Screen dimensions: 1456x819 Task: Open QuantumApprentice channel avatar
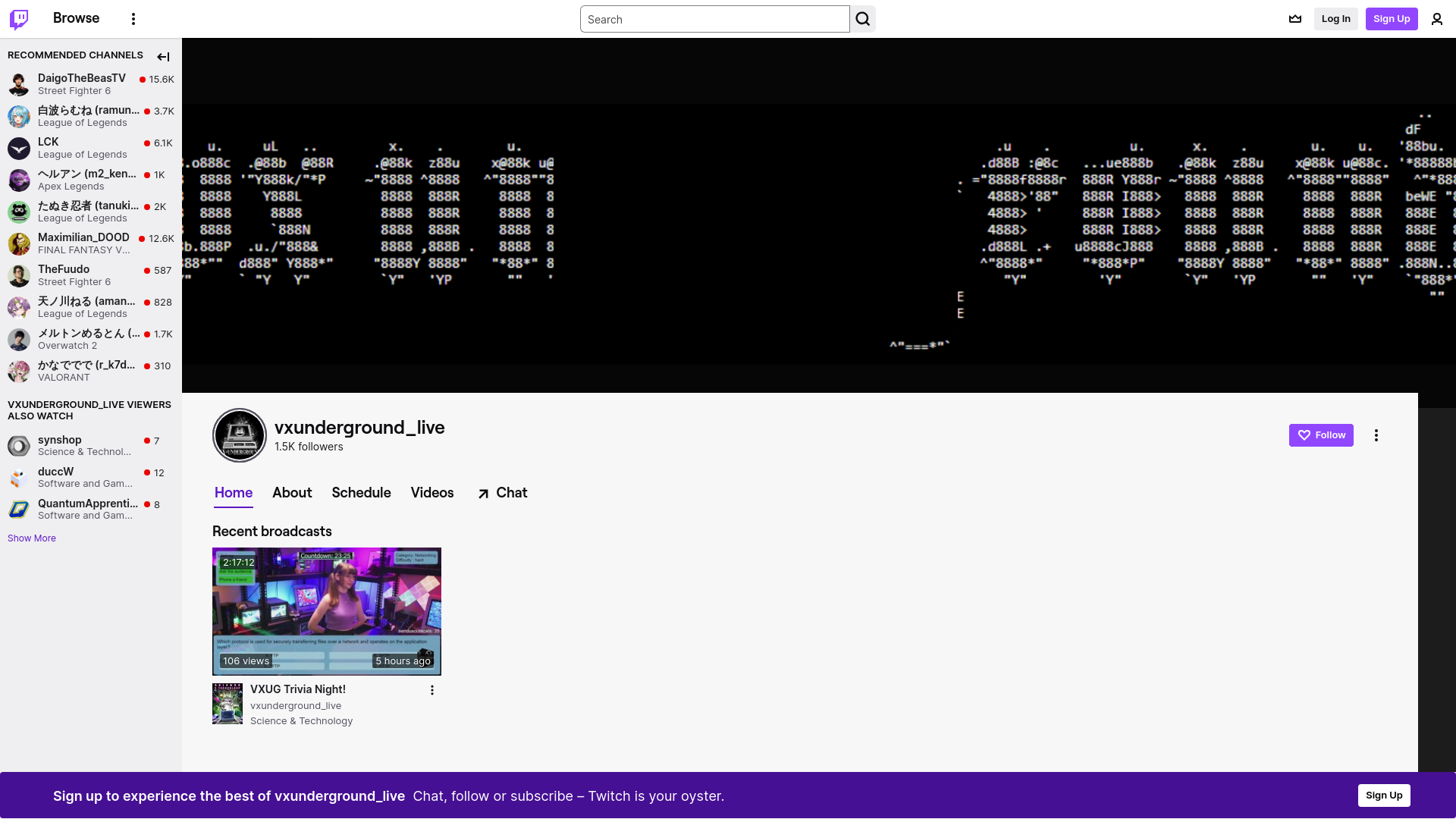pyautogui.click(x=19, y=510)
